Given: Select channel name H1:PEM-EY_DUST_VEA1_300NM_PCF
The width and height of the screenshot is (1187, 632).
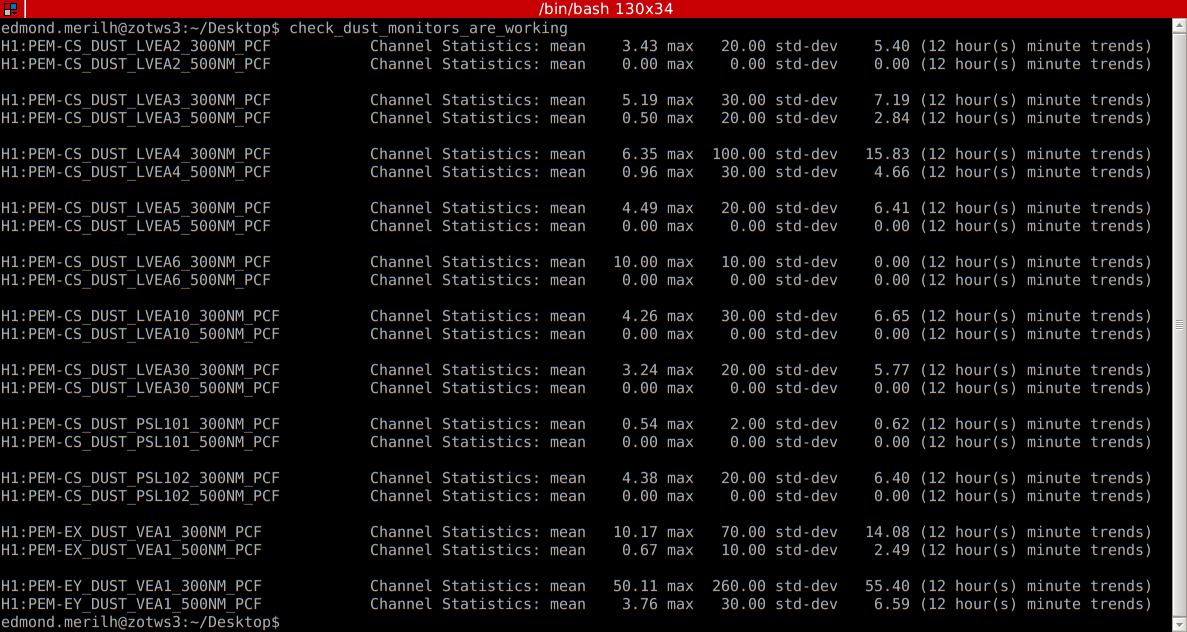Looking at the screenshot, I should tap(131, 586).
